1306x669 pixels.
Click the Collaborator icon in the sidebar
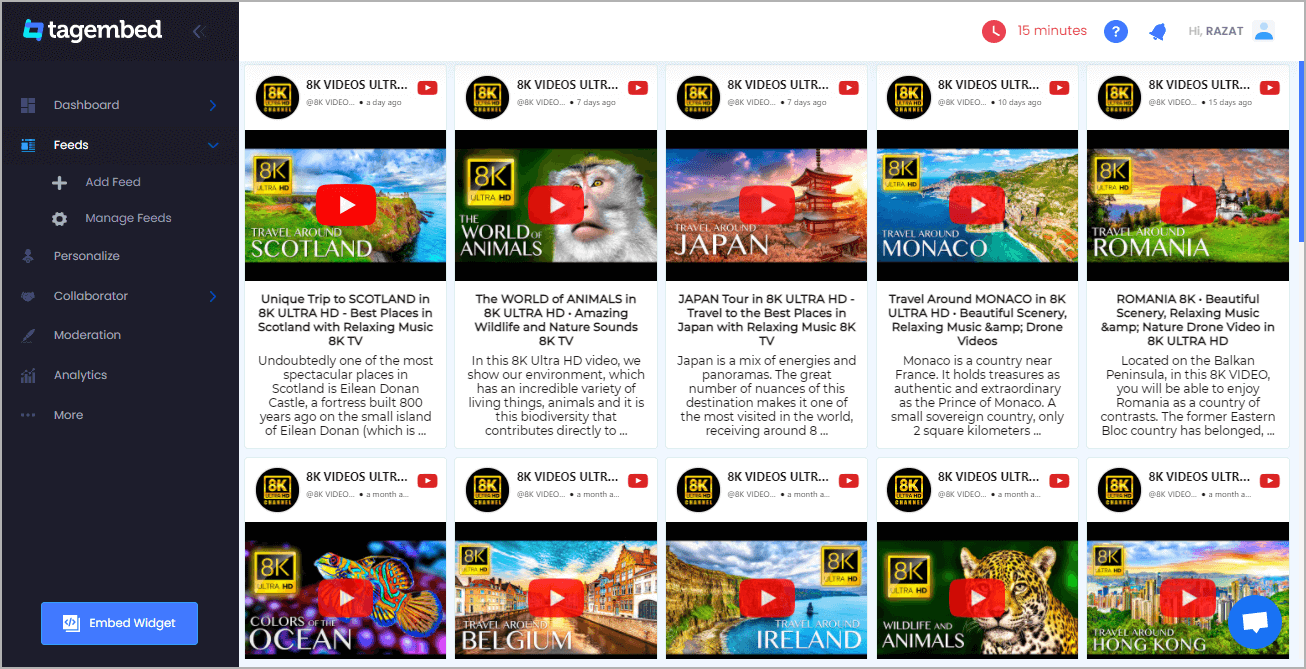tap(28, 296)
